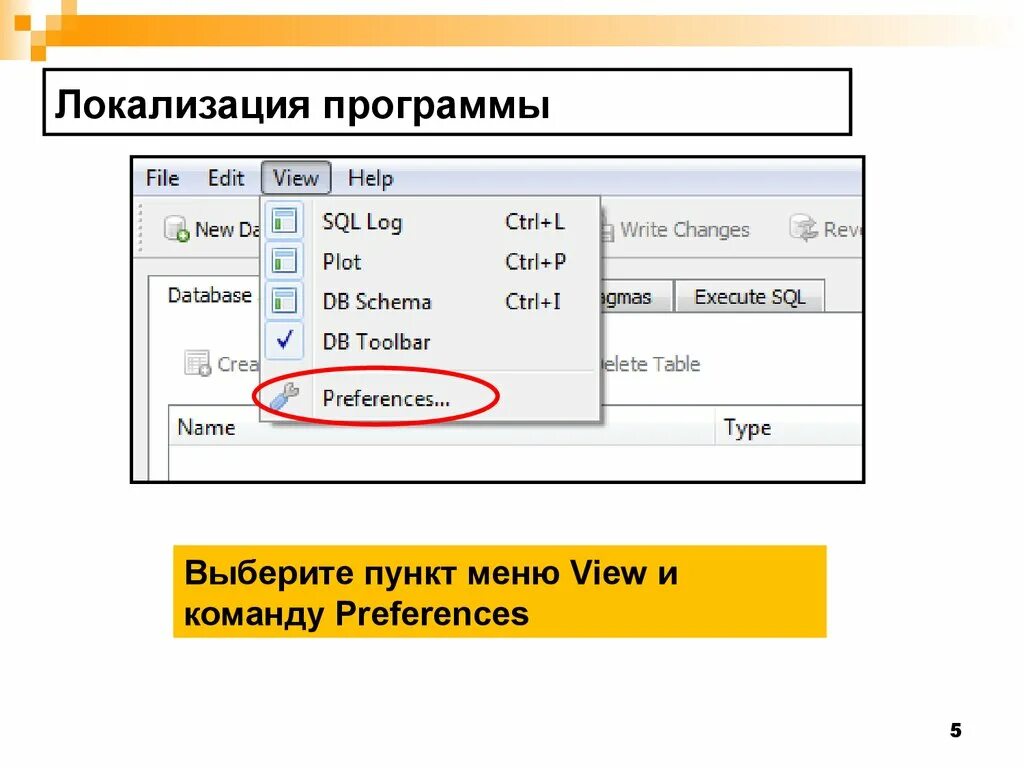Click the Preferences wrench icon
The height and width of the screenshot is (768, 1024).
[x=284, y=396]
